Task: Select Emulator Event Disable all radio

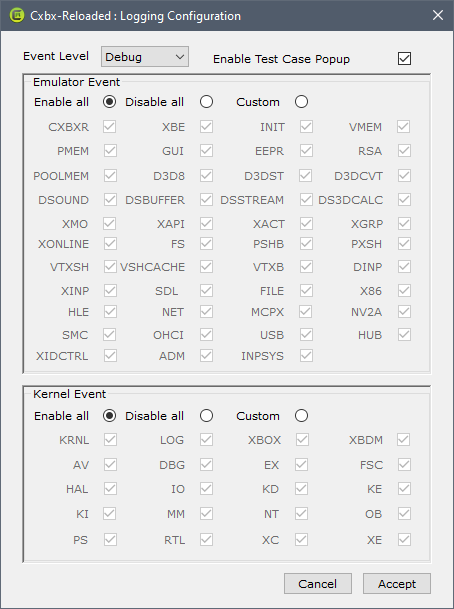Action: [206, 102]
